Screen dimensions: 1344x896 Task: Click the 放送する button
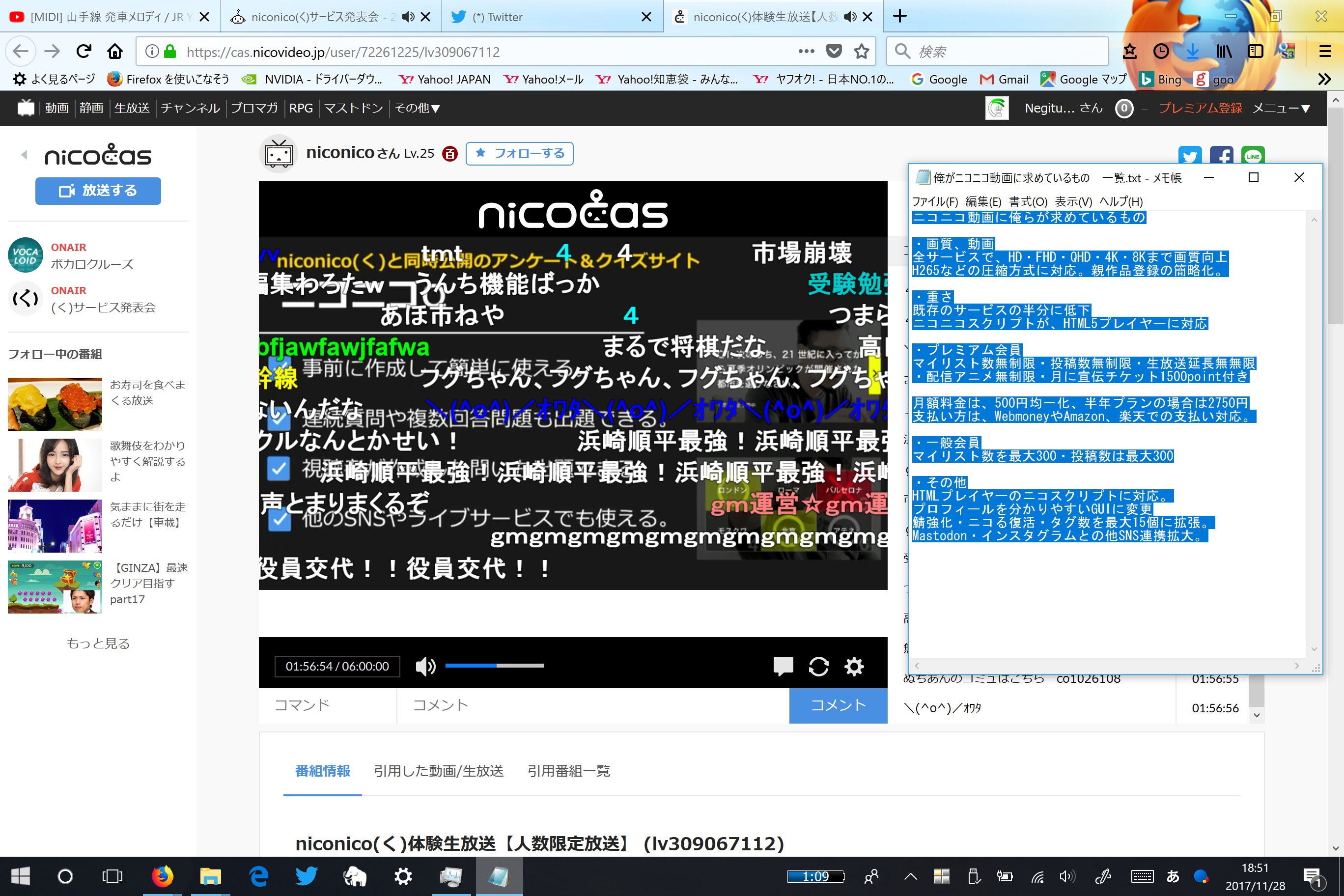click(98, 190)
